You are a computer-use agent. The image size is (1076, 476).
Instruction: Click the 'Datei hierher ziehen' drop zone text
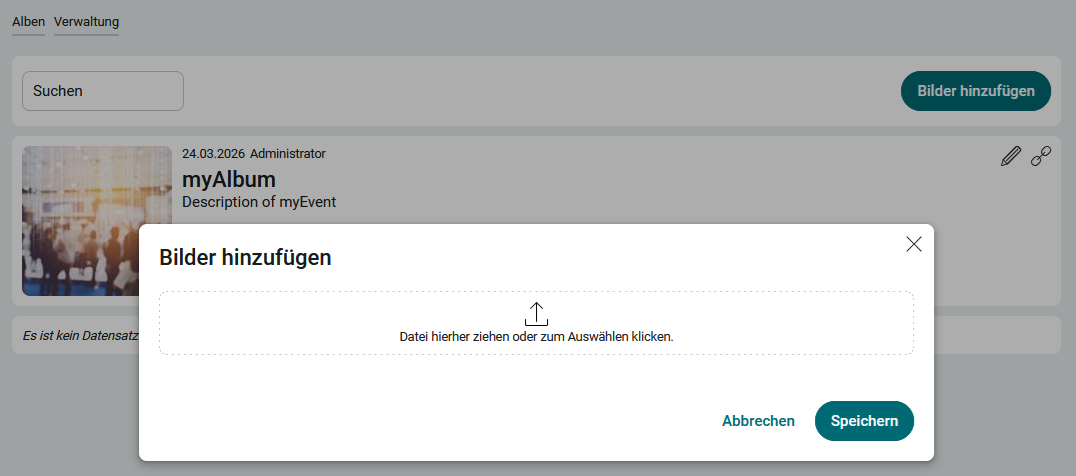pos(536,337)
